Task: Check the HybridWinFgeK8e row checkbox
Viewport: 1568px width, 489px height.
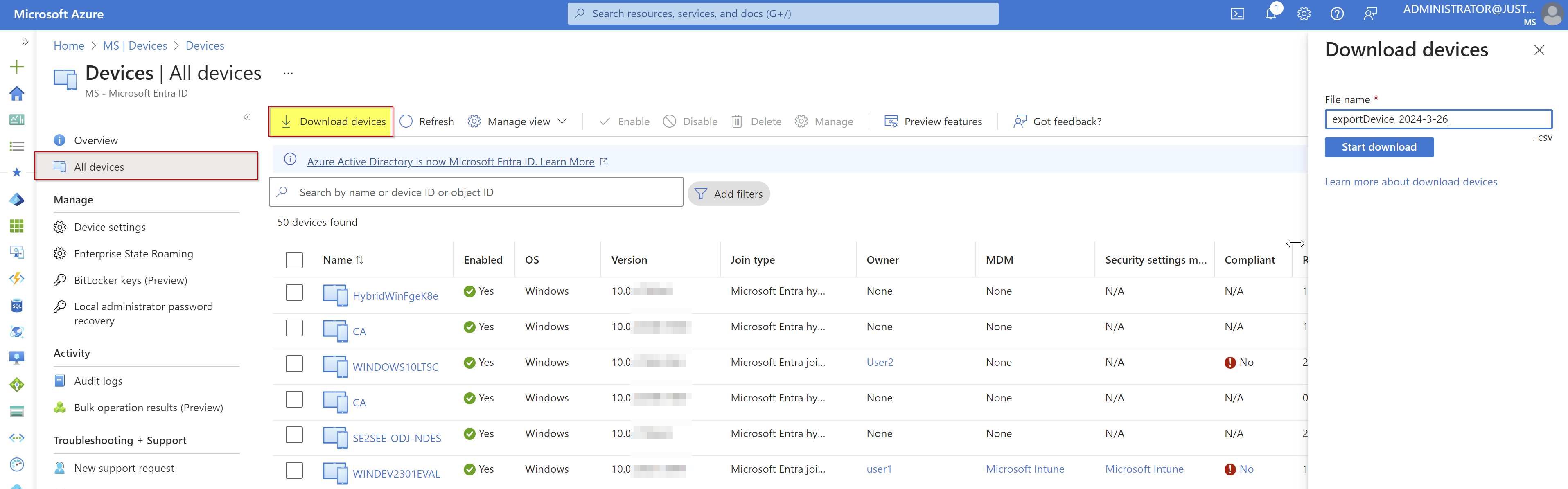Action: pyautogui.click(x=294, y=292)
